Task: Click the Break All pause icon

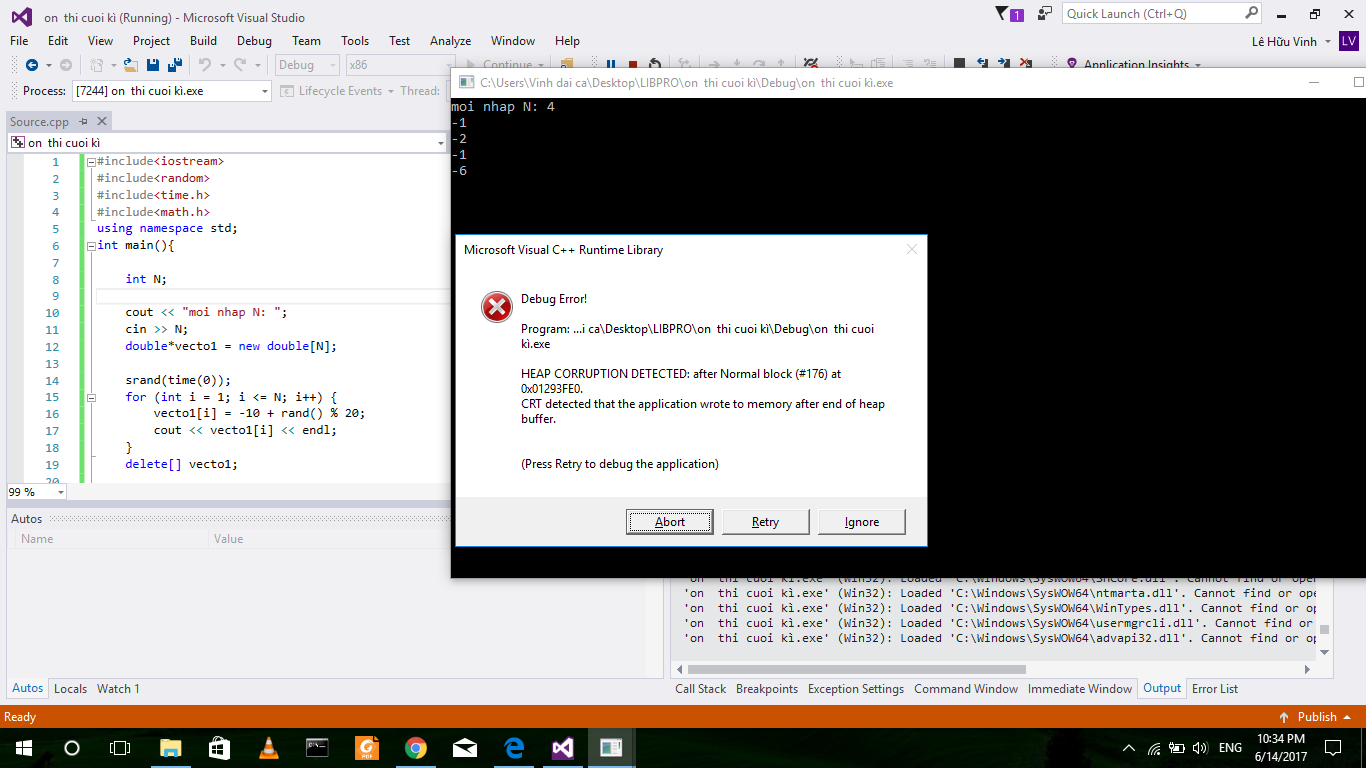Action: (x=610, y=65)
